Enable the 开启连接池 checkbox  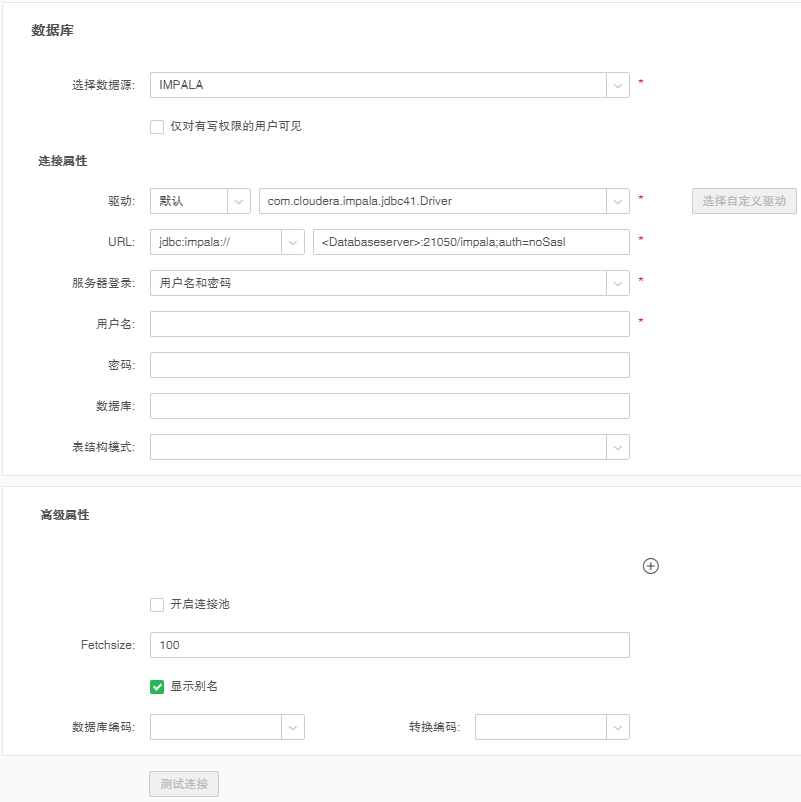pos(157,604)
